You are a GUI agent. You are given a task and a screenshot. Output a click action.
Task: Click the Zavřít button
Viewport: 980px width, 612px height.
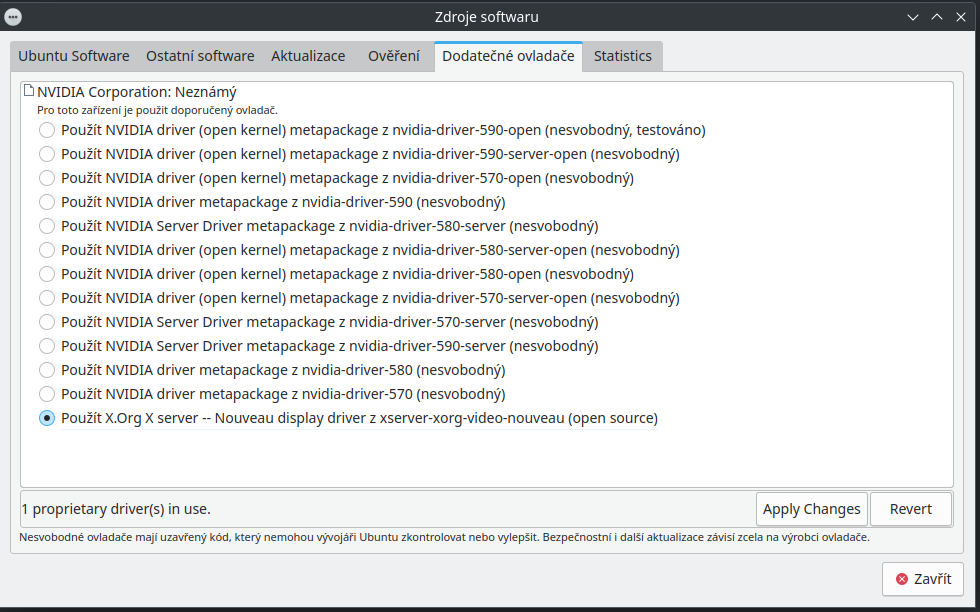[922, 579]
